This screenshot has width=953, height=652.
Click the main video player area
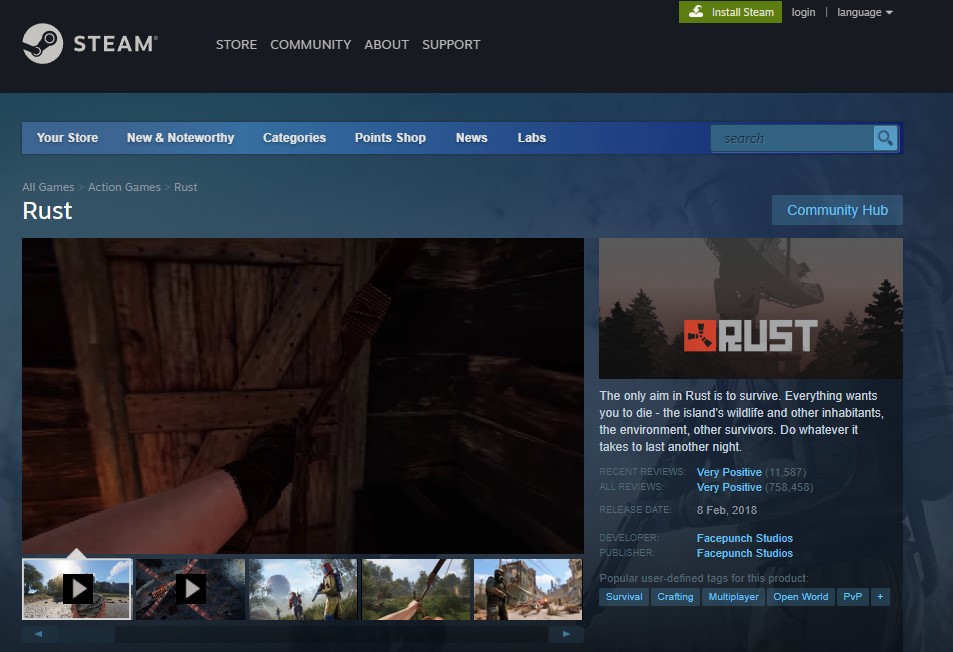tap(303, 396)
